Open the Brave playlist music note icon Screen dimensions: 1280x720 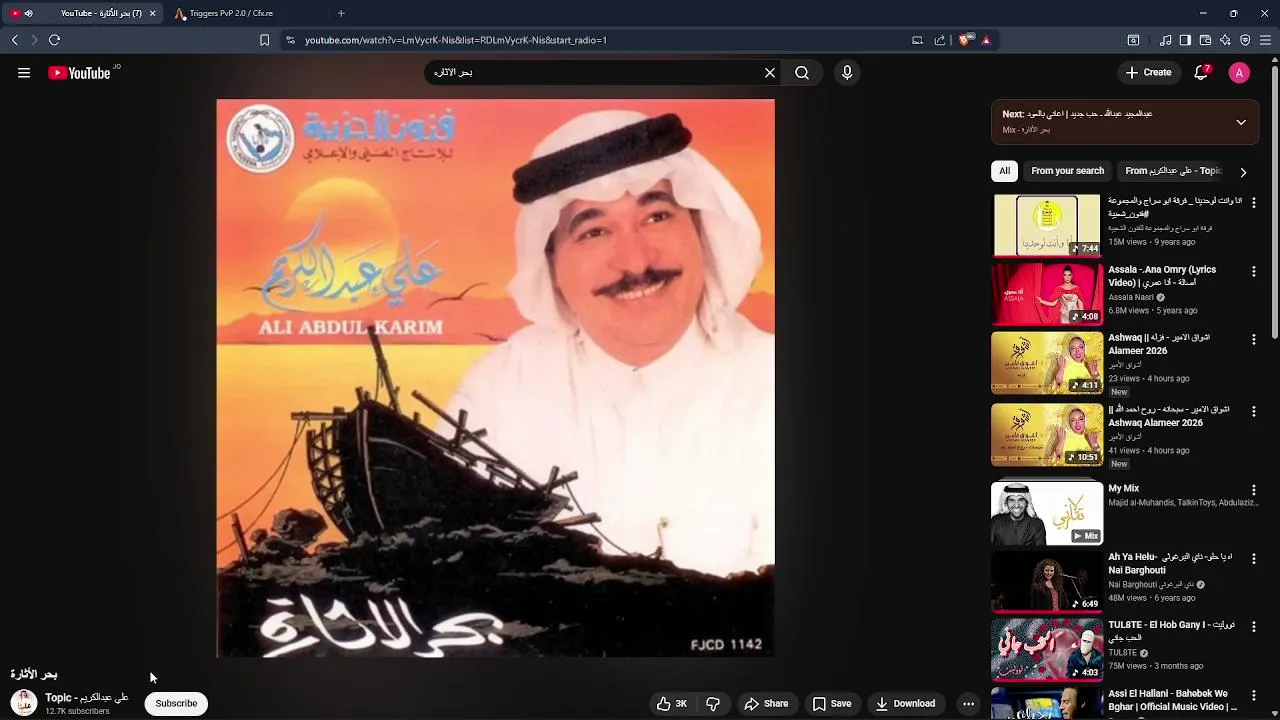(1165, 40)
